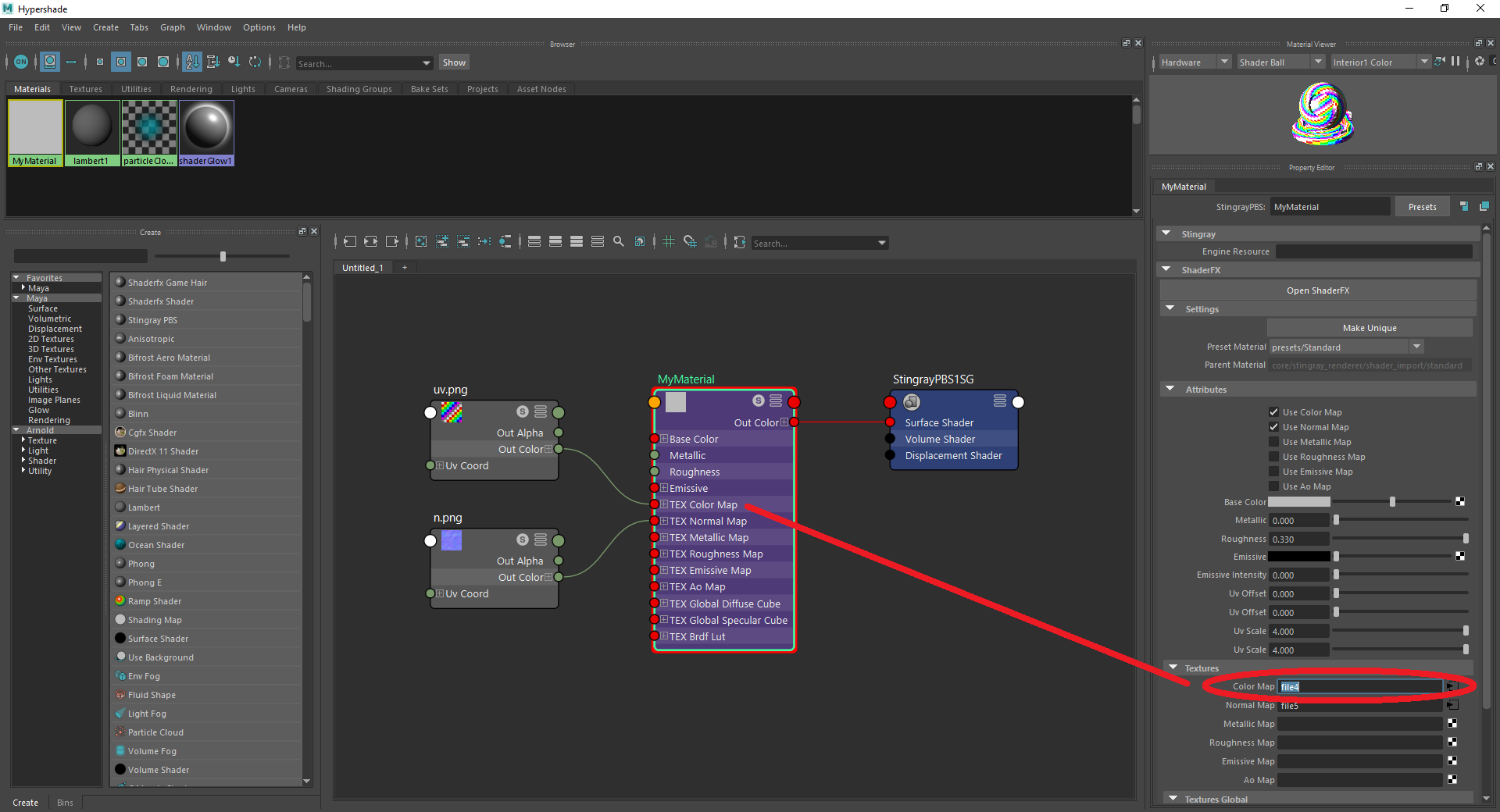
Task: Click the Color Map file4 input field
Action: click(1359, 686)
